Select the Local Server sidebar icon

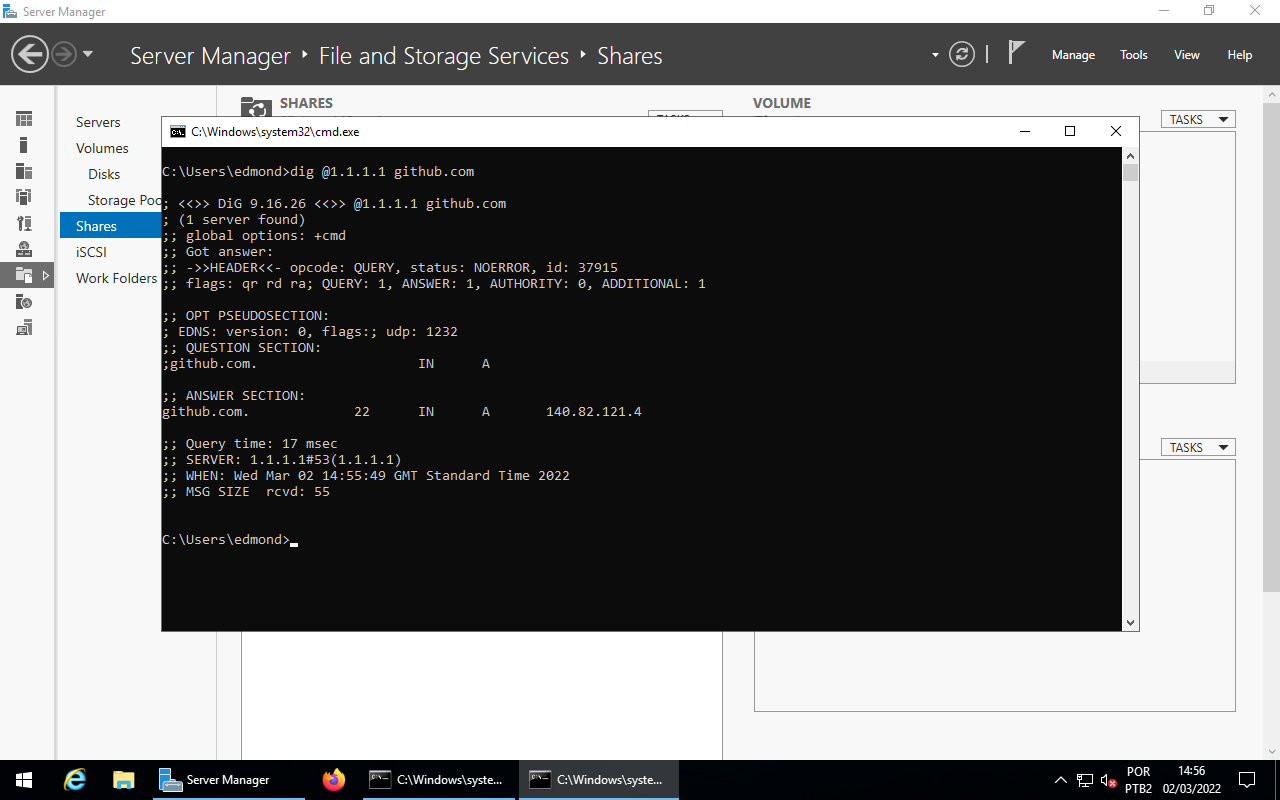(x=23, y=144)
